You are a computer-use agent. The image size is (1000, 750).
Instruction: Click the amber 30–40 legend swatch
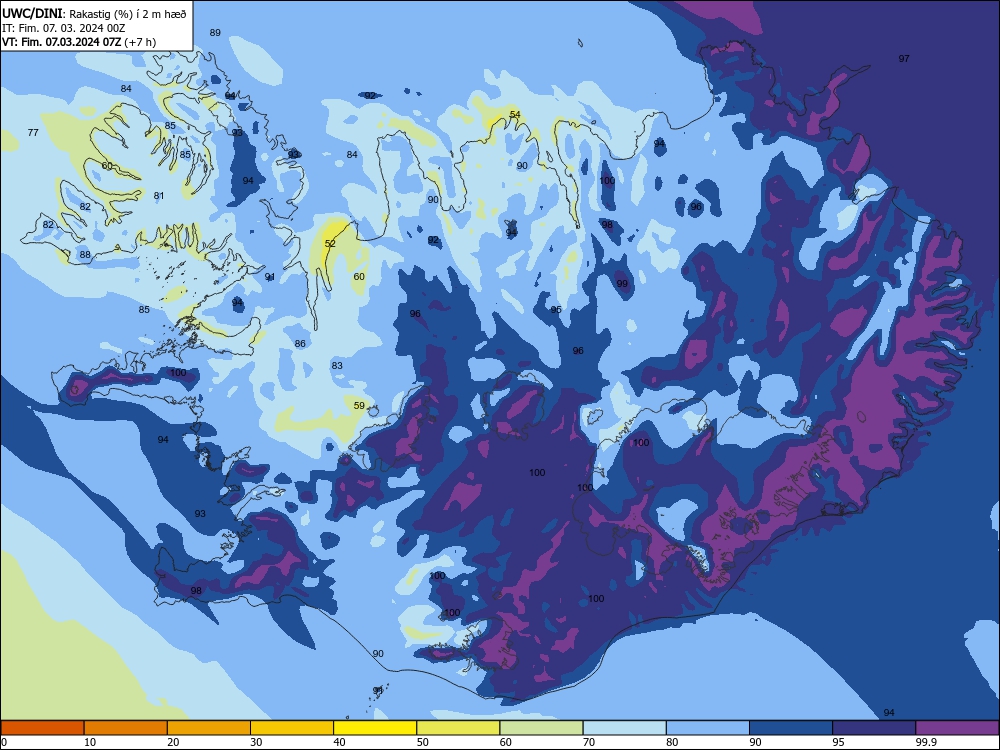point(292,728)
